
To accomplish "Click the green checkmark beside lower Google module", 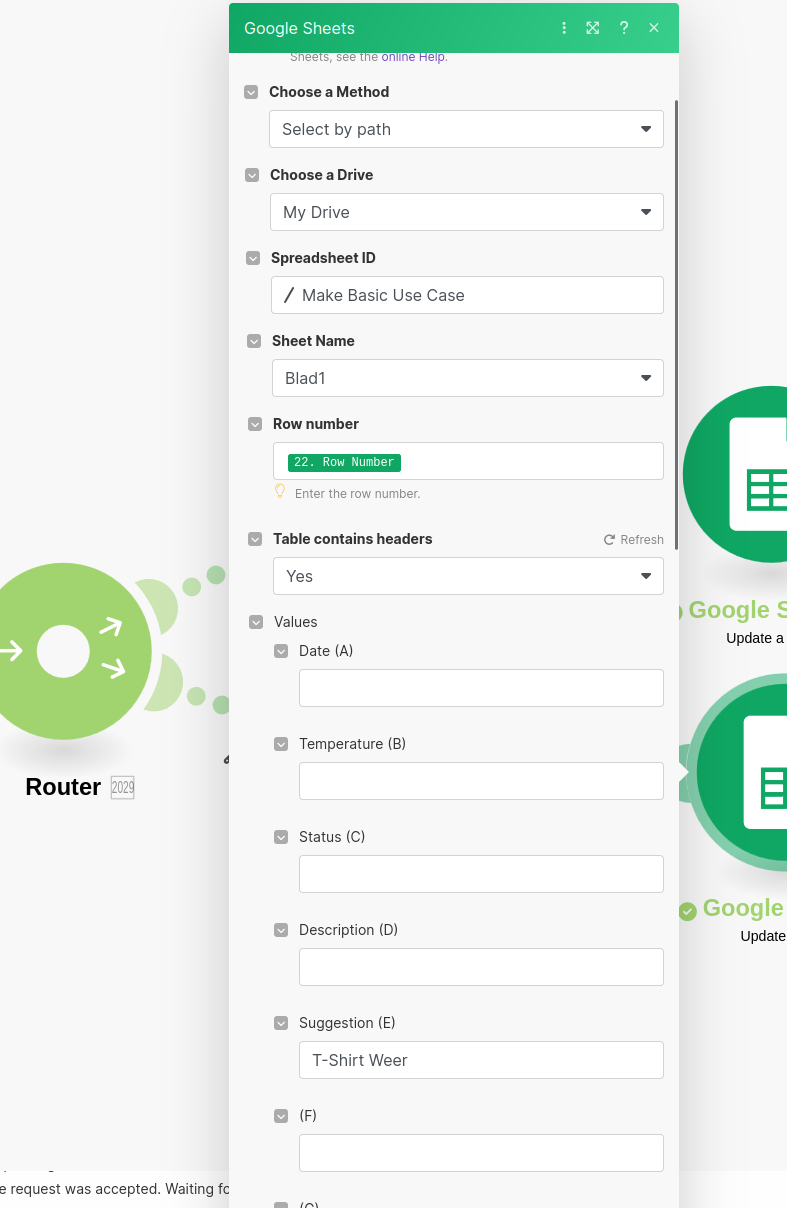I will (688, 911).
